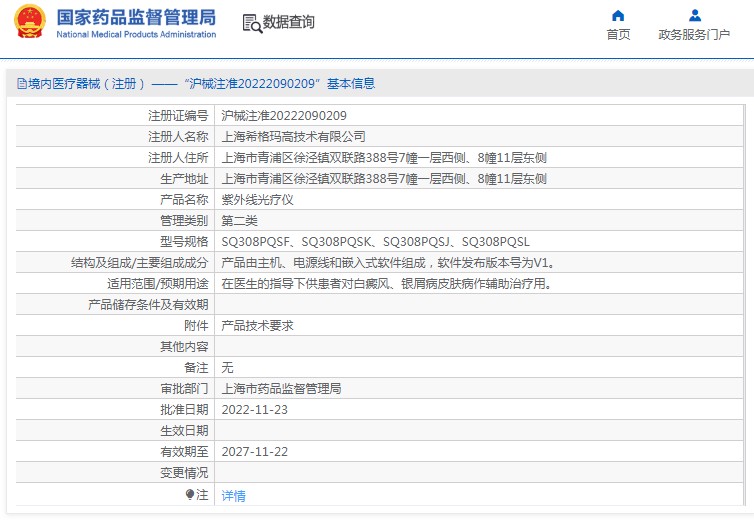754x522 pixels.
Task: Click the 管理类别 label
Action: click(184, 221)
